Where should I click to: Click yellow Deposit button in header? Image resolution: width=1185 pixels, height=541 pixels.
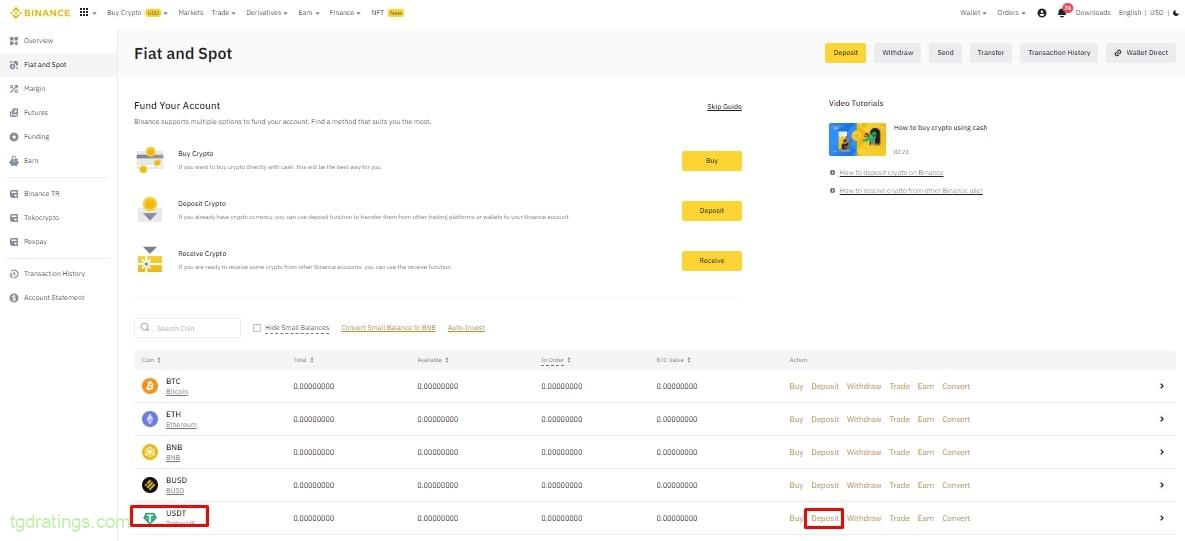point(845,53)
